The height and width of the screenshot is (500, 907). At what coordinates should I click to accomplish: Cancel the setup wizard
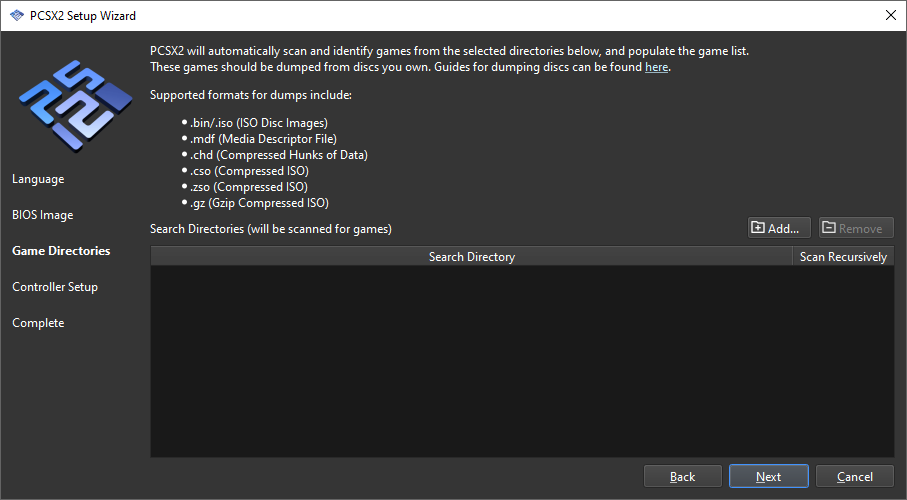pos(854,477)
